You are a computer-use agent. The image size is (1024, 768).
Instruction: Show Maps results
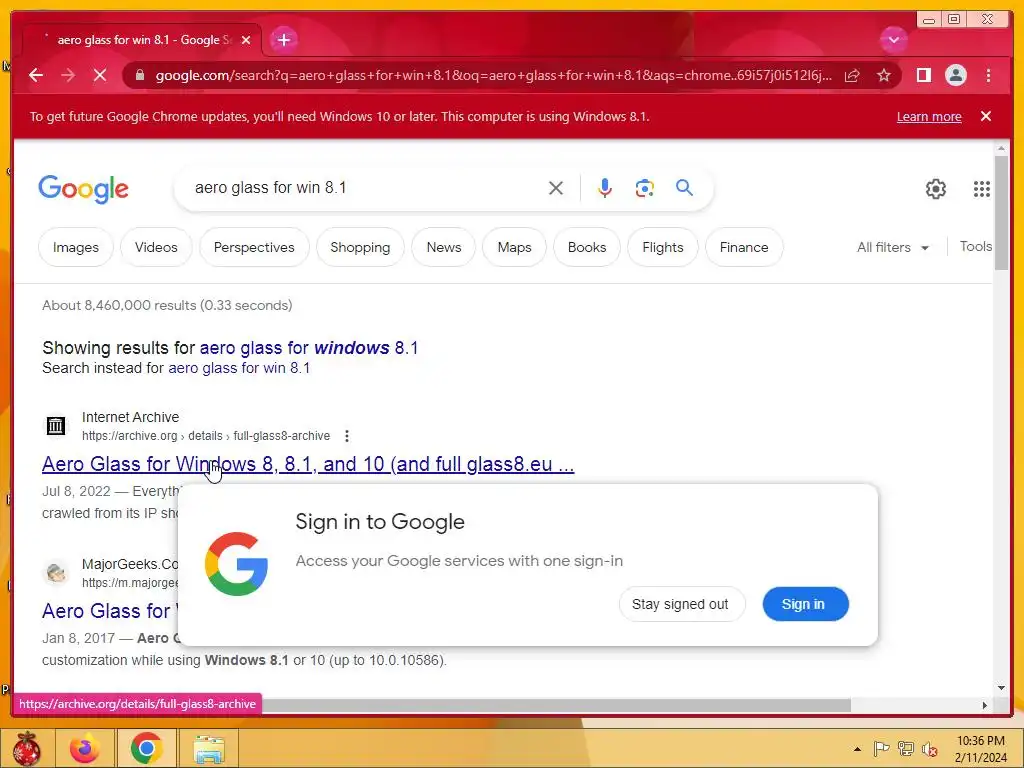515,248
